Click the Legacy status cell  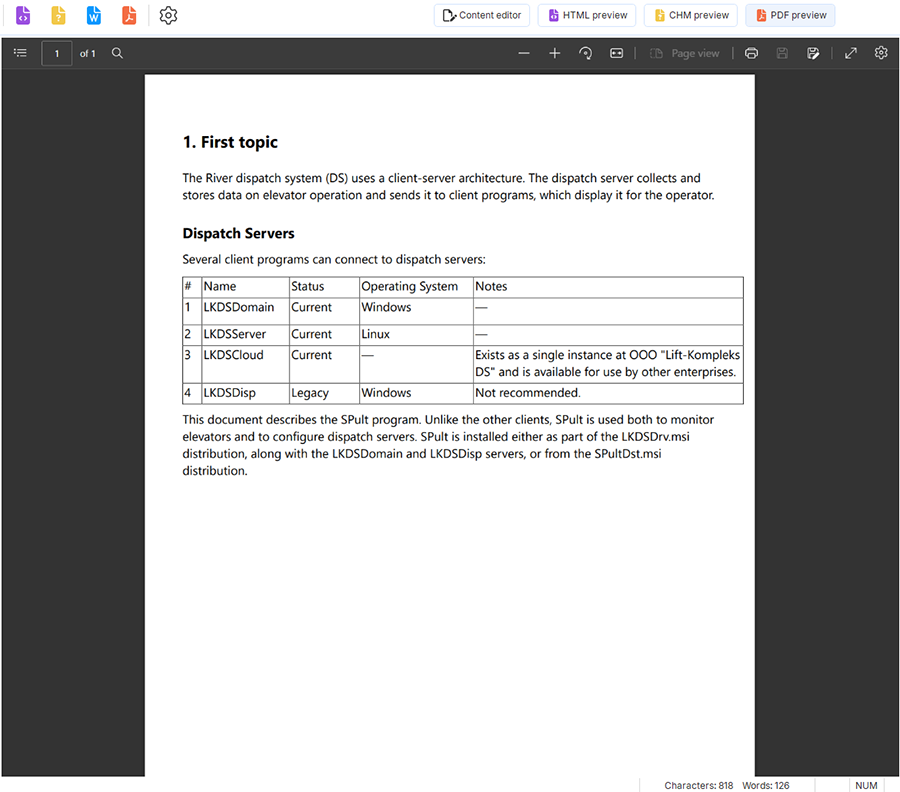324,394
